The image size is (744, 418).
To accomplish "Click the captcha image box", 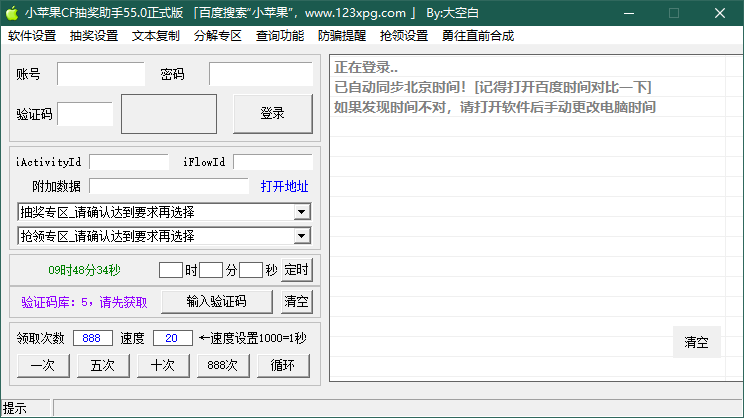I will click(x=168, y=114).
